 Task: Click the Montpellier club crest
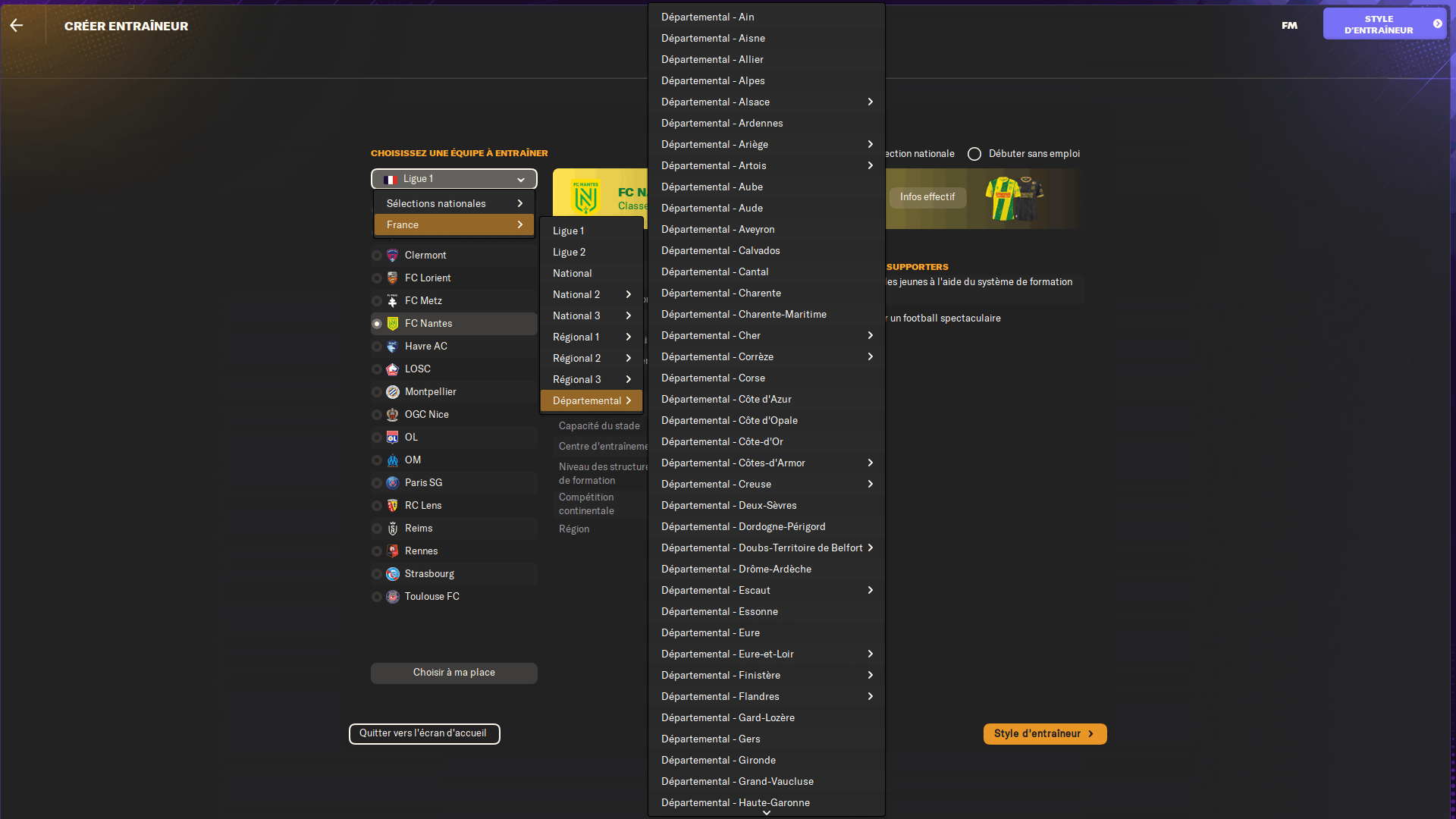pos(392,392)
